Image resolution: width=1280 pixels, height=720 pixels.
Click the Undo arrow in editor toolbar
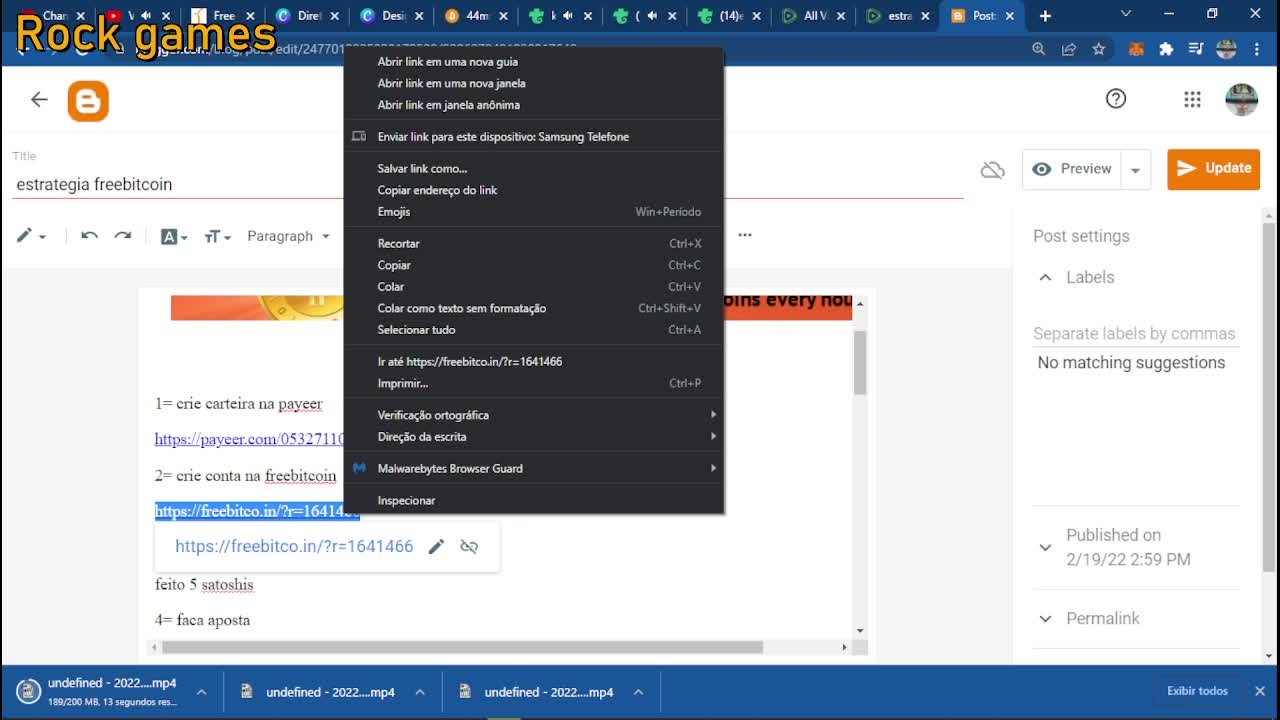click(x=89, y=236)
